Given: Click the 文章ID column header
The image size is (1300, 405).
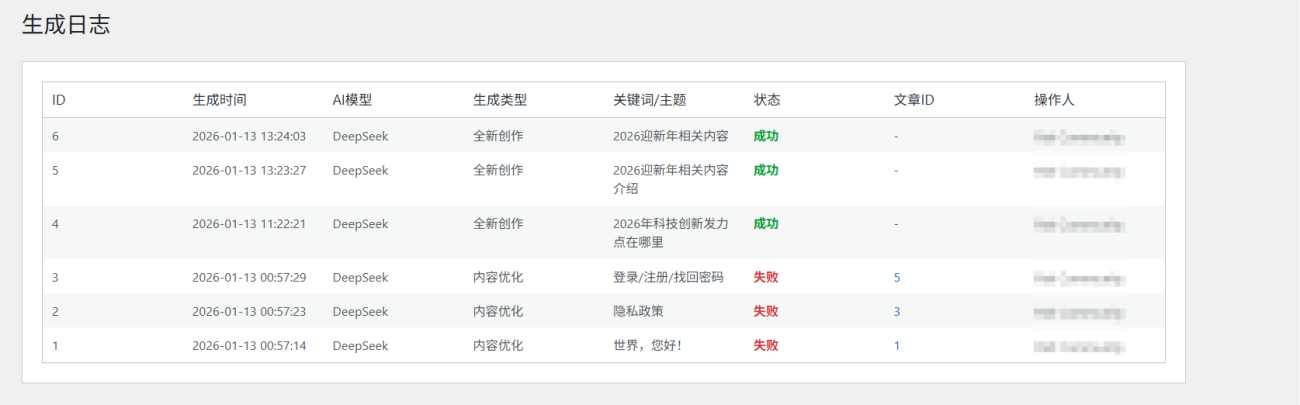Looking at the screenshot, I should point(914,100).
